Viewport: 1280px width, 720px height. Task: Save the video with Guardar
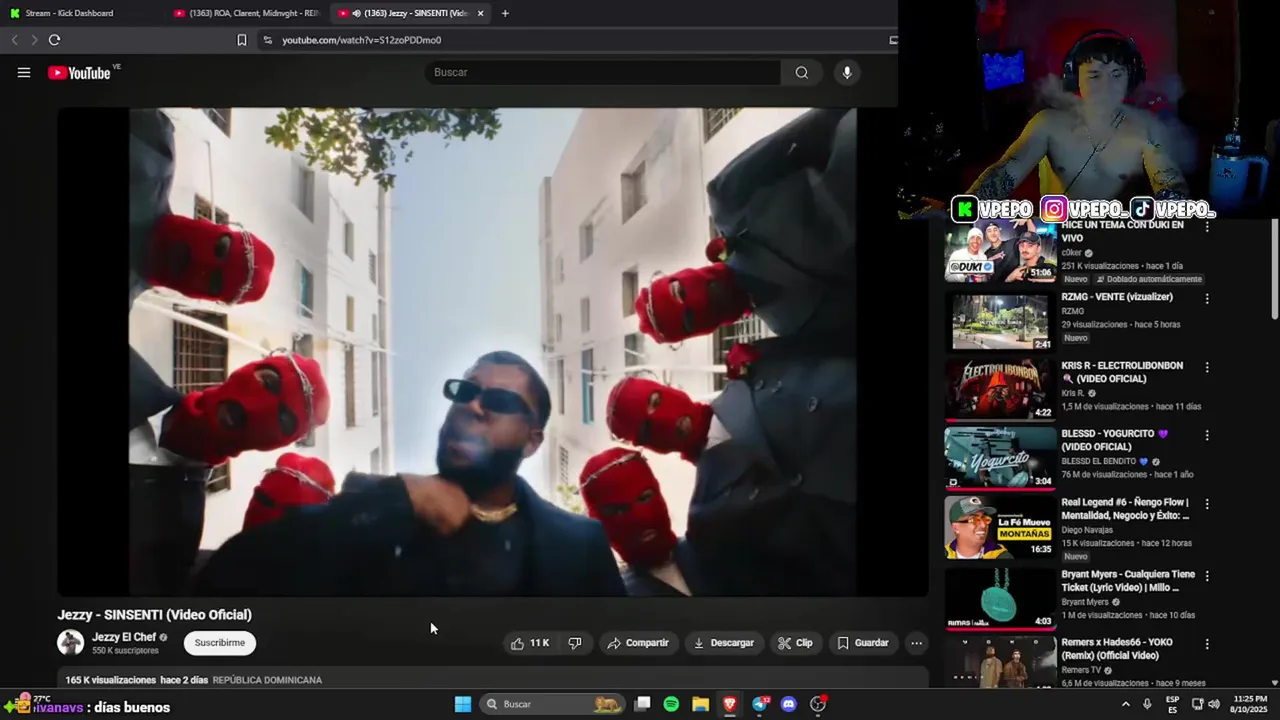click(863, 643)
